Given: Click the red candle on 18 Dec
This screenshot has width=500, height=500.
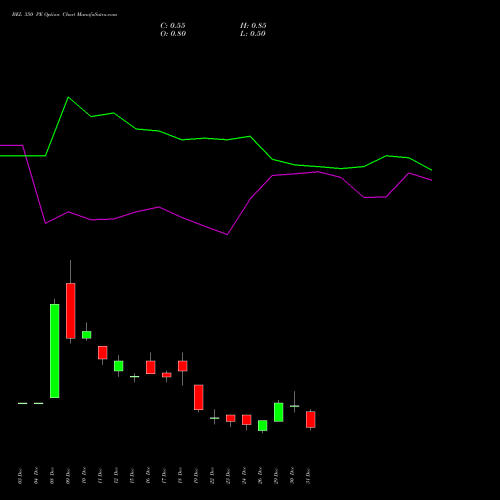Looking at the screenshot, I should click(183, 366).
